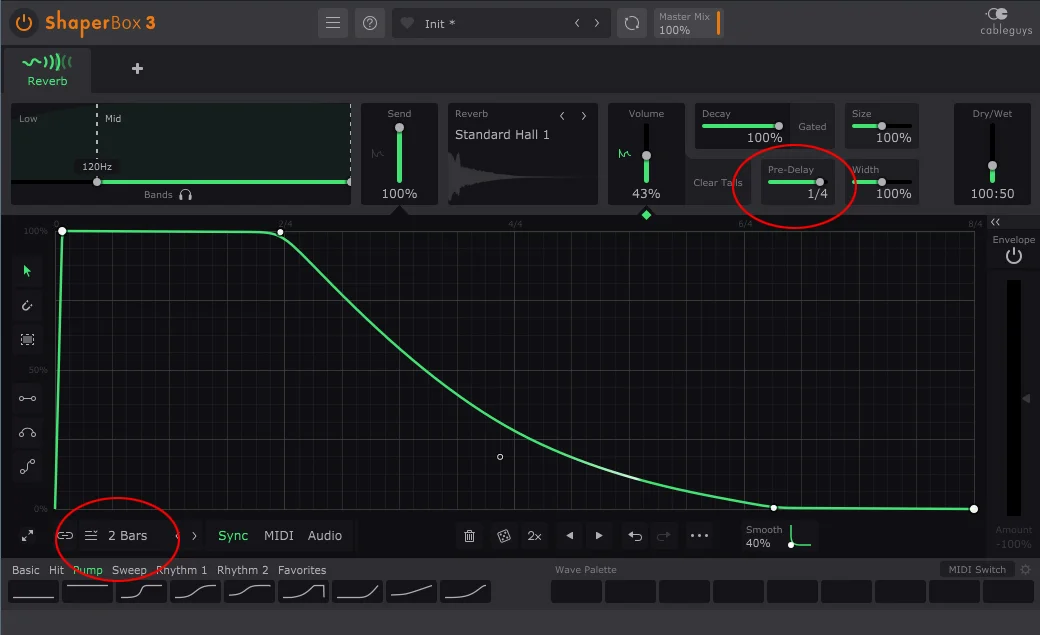Favorite the preset with the heart icon
Screen dimensions: 1040x635
[x=407, y=23]
